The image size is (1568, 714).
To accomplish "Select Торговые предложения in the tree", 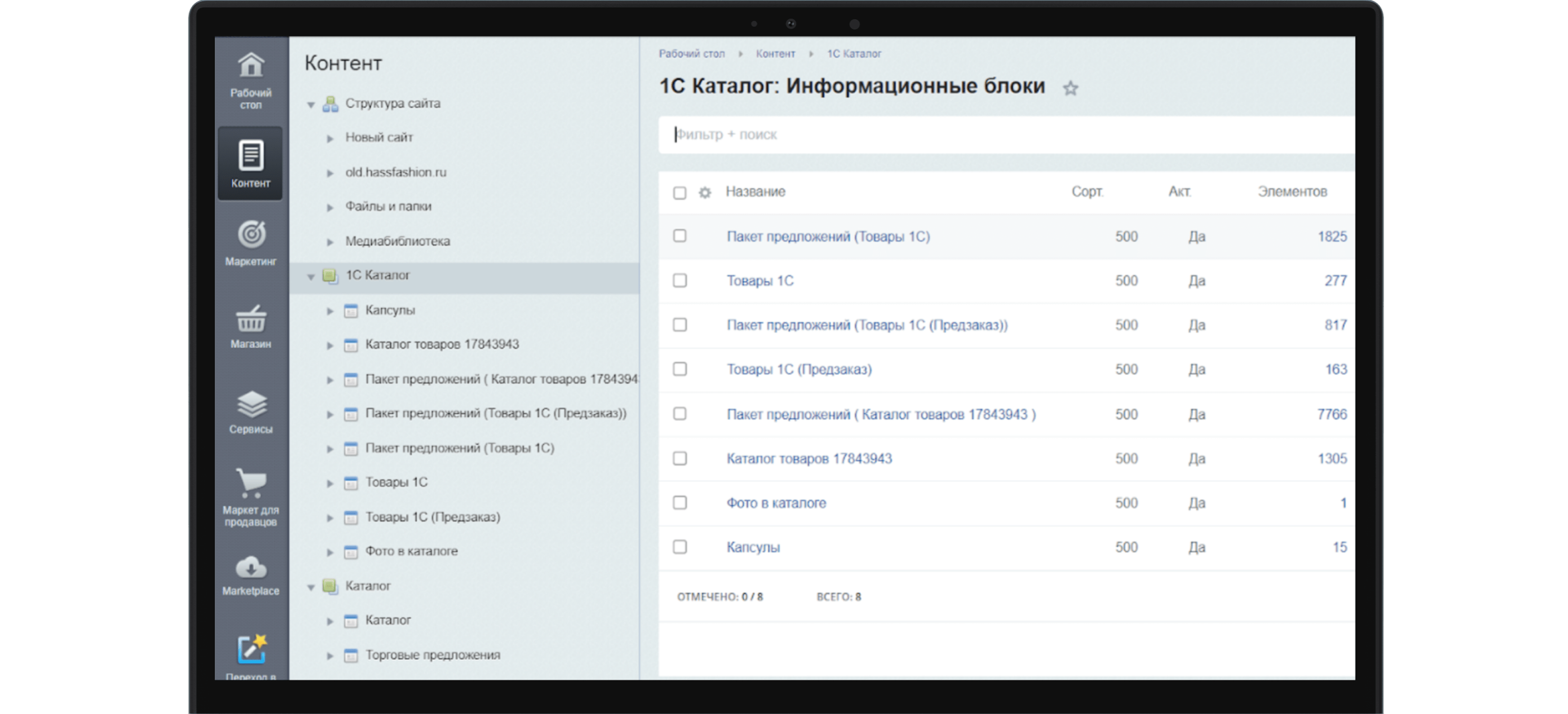I will coord(432,655).
